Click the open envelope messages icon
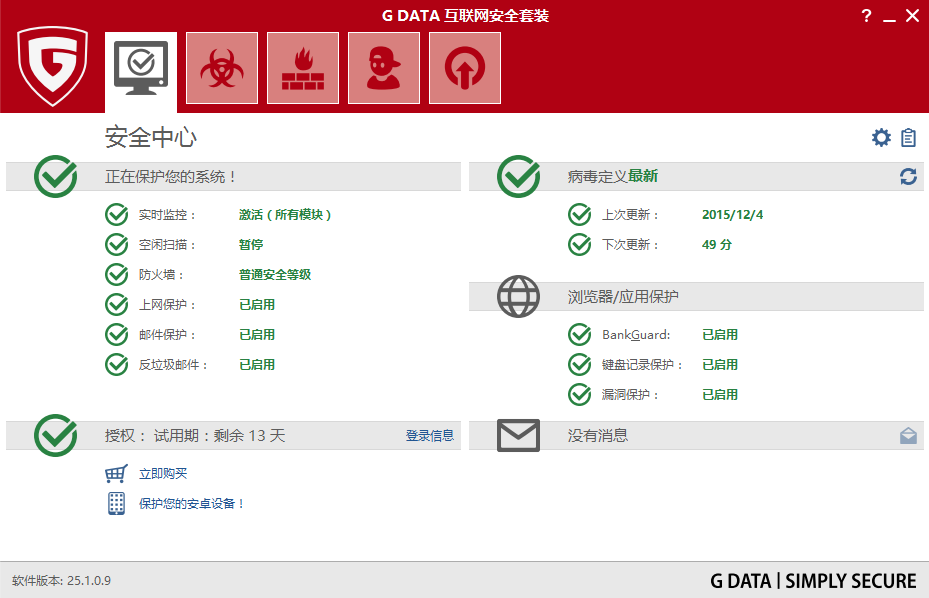 click(908, 436)
